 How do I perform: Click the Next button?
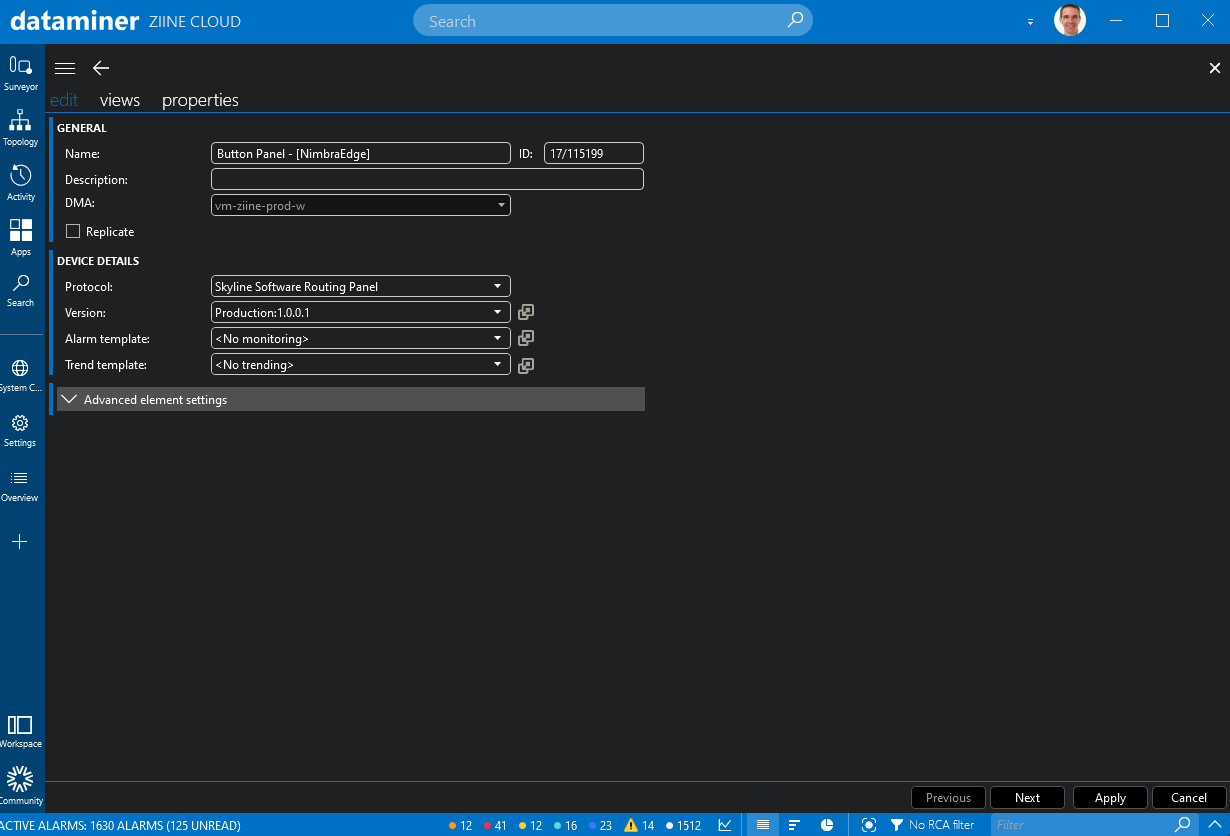click(x=1028, y=797)
